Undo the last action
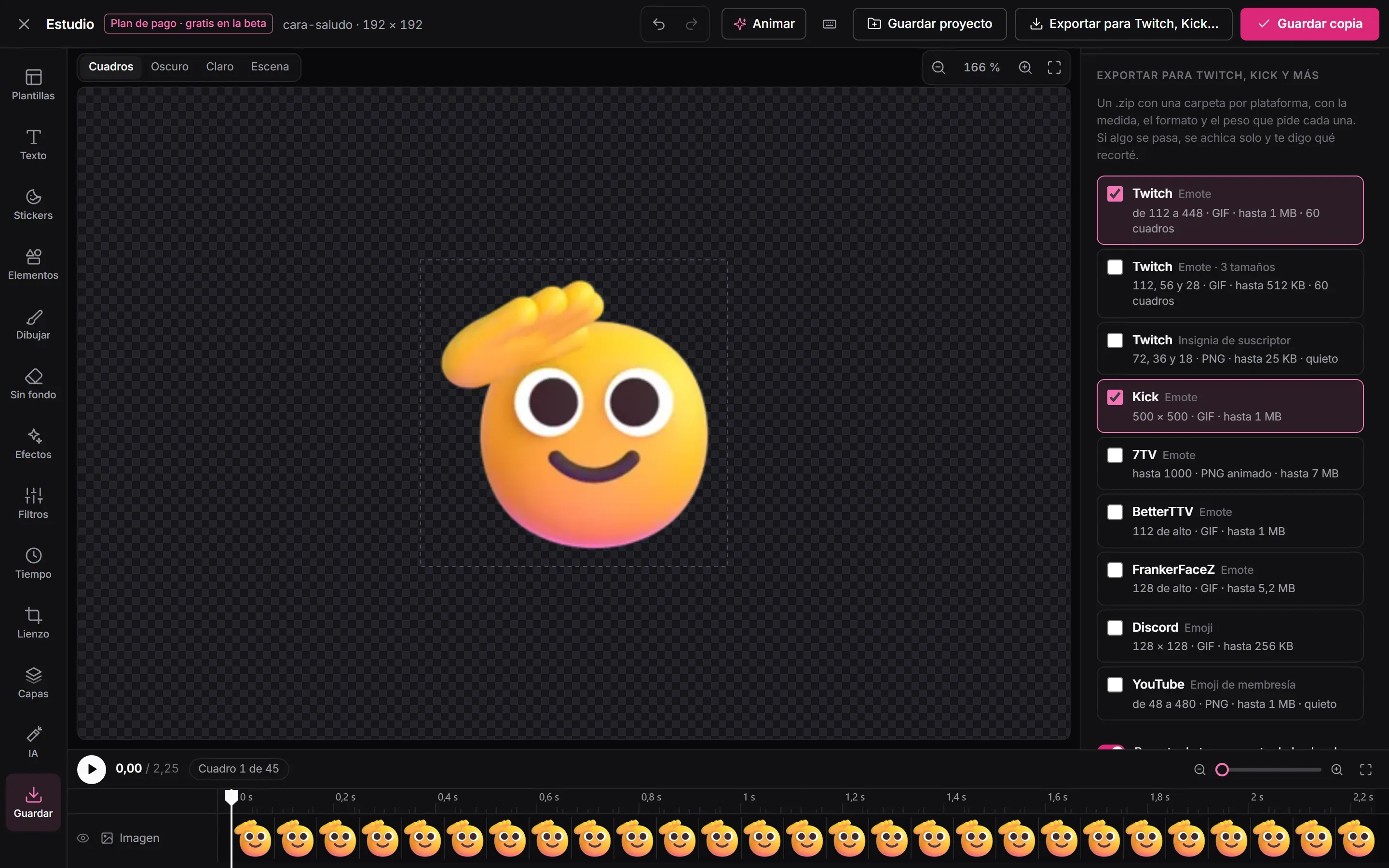Image resolution: width=1389 pixels, height=868 pixels. tap(658, 24)
